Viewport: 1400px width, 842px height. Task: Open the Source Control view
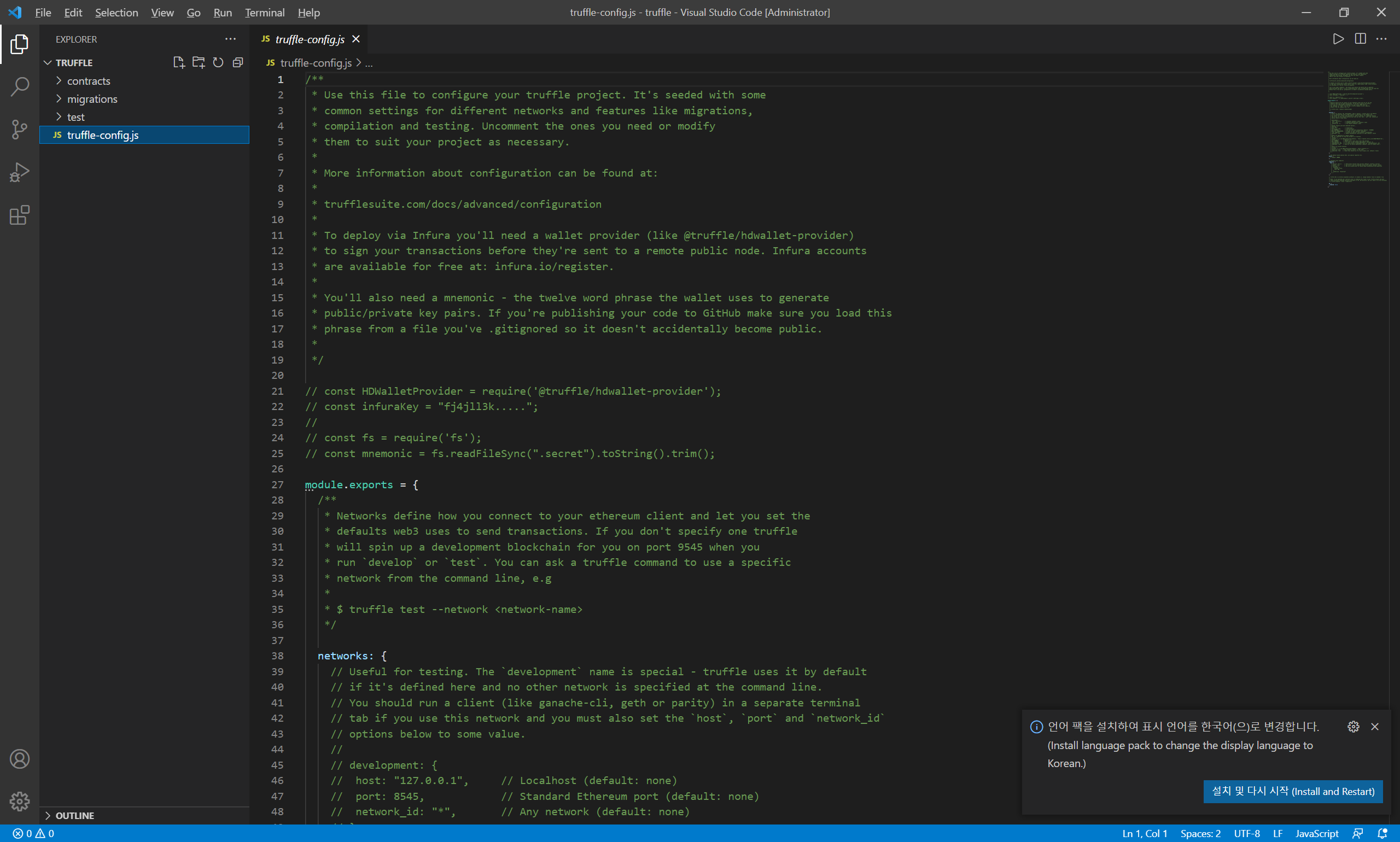click(19, 130)
